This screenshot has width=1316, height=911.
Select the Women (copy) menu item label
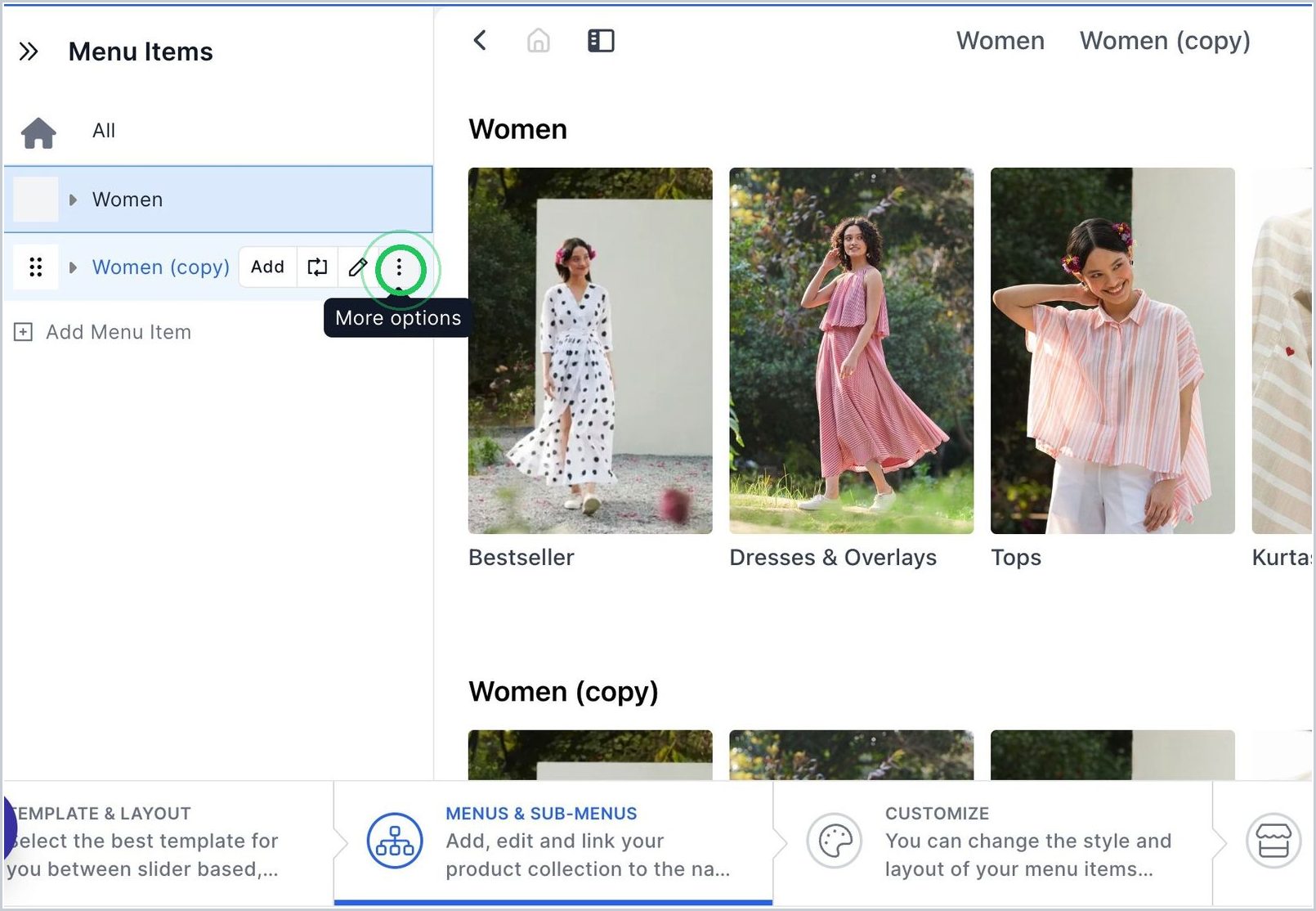(x=161, y=267)
